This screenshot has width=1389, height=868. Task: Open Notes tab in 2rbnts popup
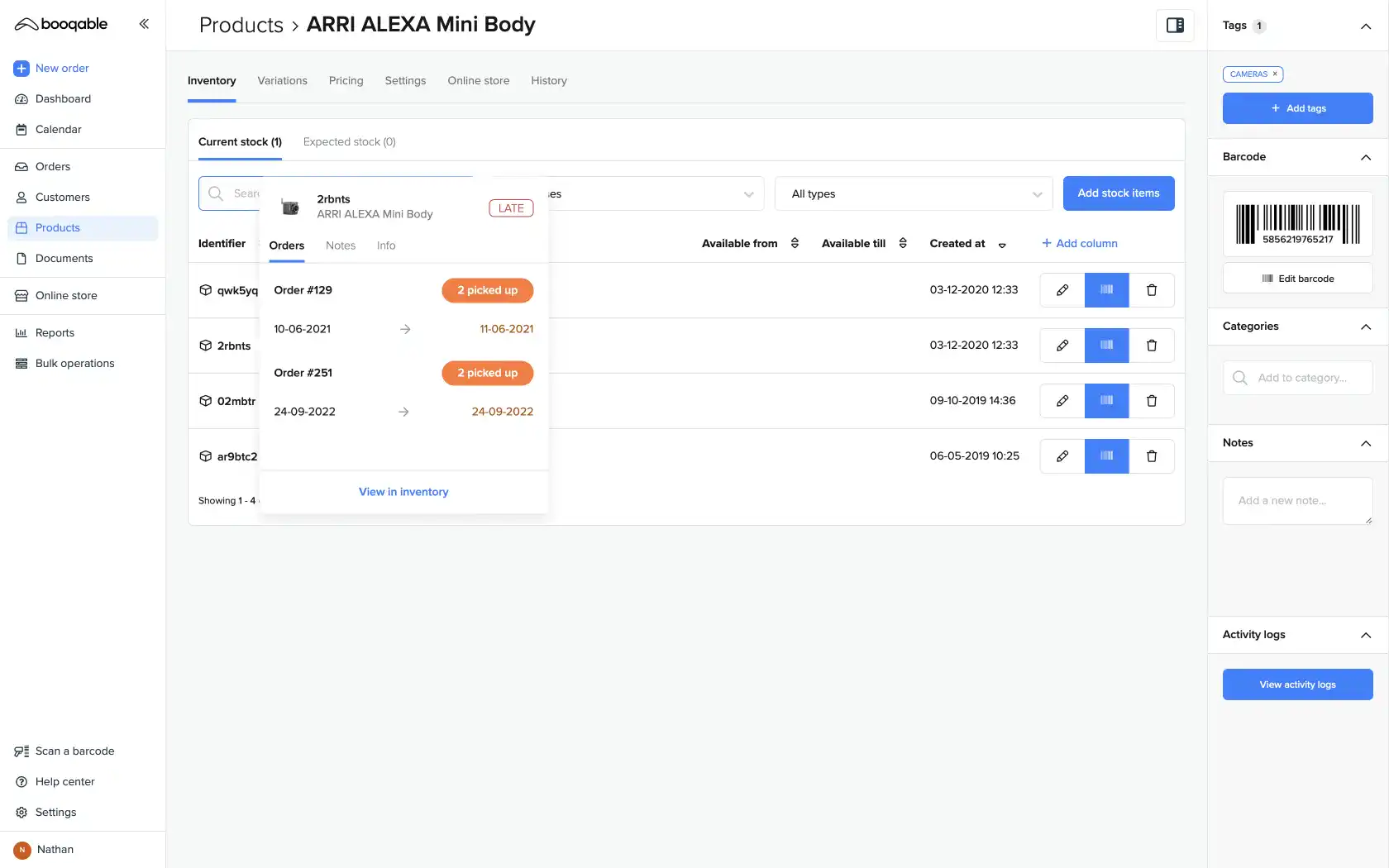(341, 246)
